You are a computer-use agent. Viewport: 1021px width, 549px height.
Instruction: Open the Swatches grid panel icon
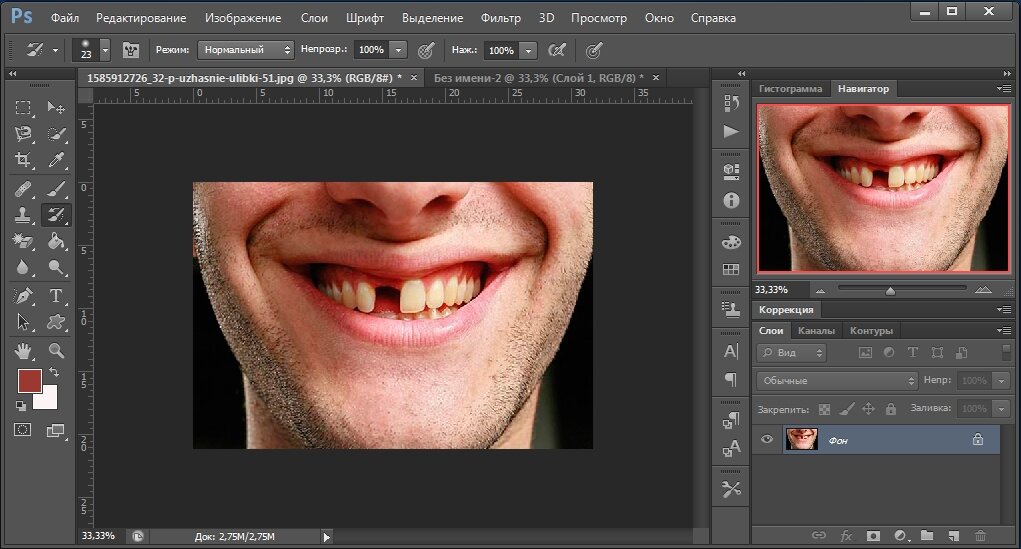(x=731, y=269)
